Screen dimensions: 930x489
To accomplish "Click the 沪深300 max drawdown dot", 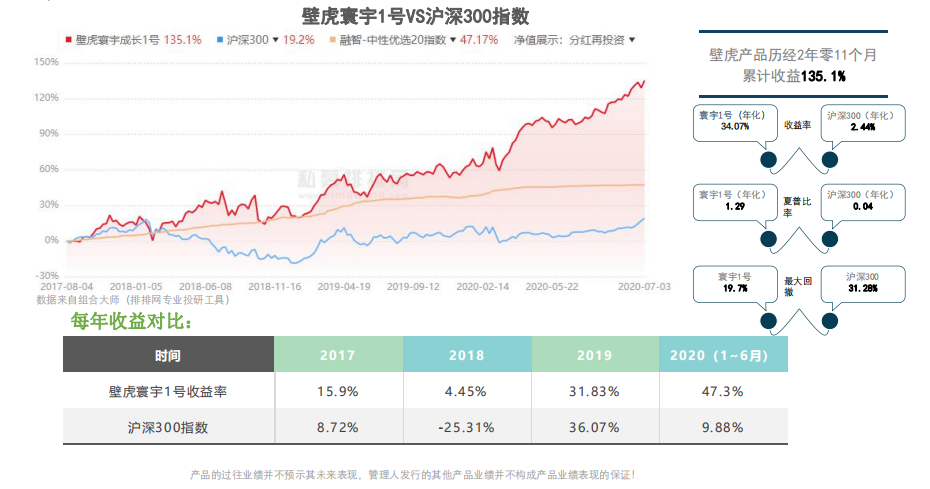I will [x=829, y=320].
